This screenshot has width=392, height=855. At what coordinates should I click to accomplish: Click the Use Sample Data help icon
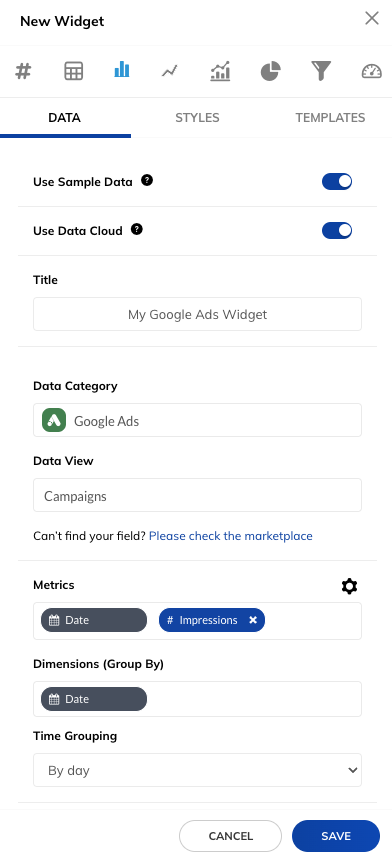pyautogui.click(x=147, y=180)
